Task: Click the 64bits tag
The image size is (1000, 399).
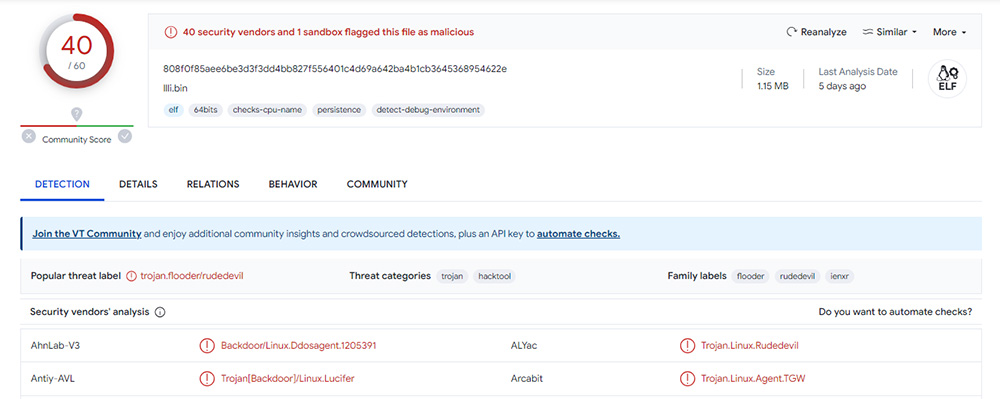Action: point(205,110)
